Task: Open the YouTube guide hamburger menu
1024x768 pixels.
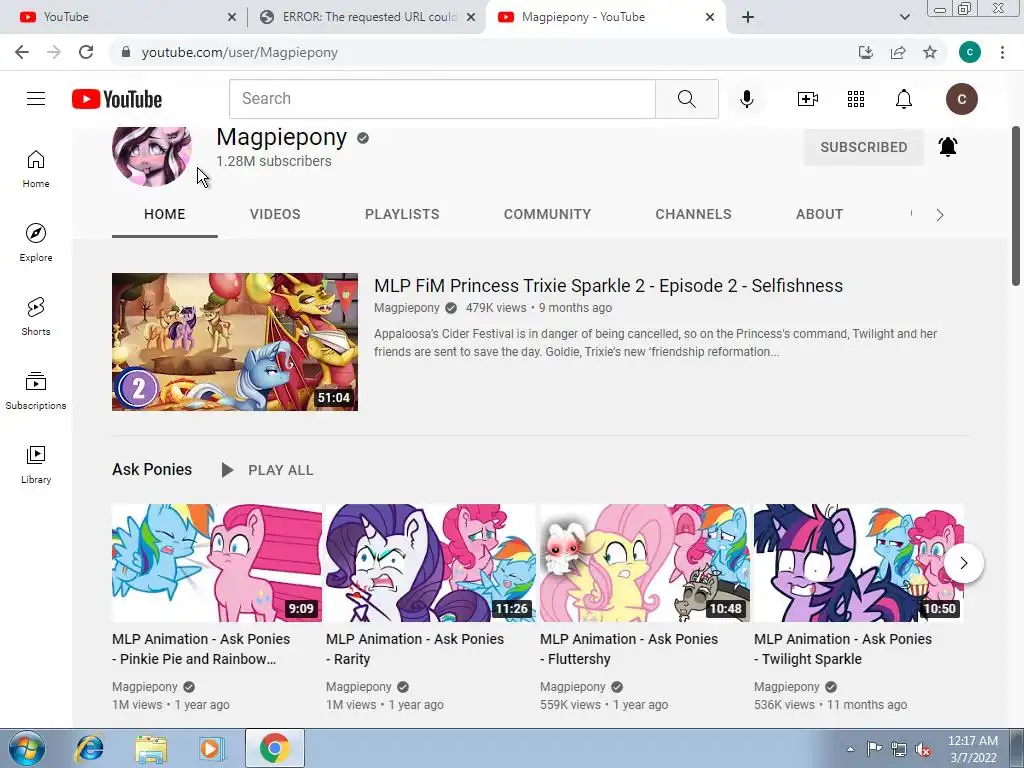Action: pyautogui.click(x=36, y=99)
